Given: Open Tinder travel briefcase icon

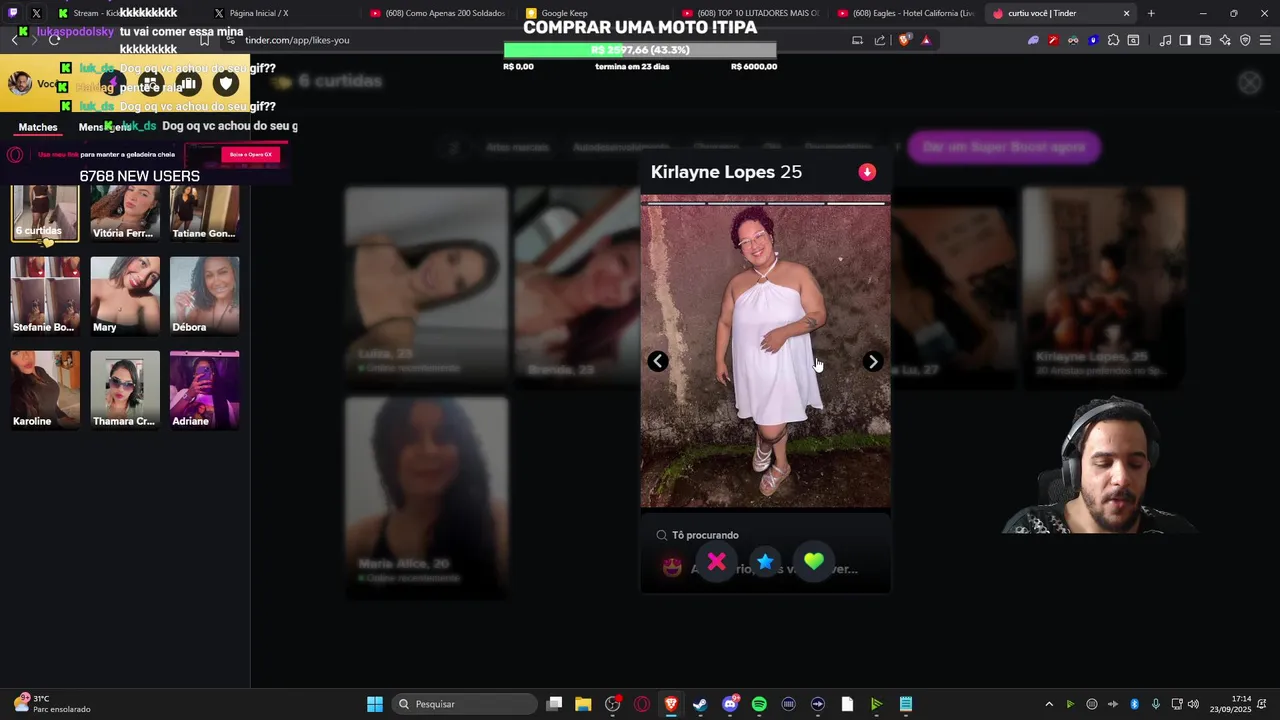Looking at the screenshot, I should click(188, 83).
